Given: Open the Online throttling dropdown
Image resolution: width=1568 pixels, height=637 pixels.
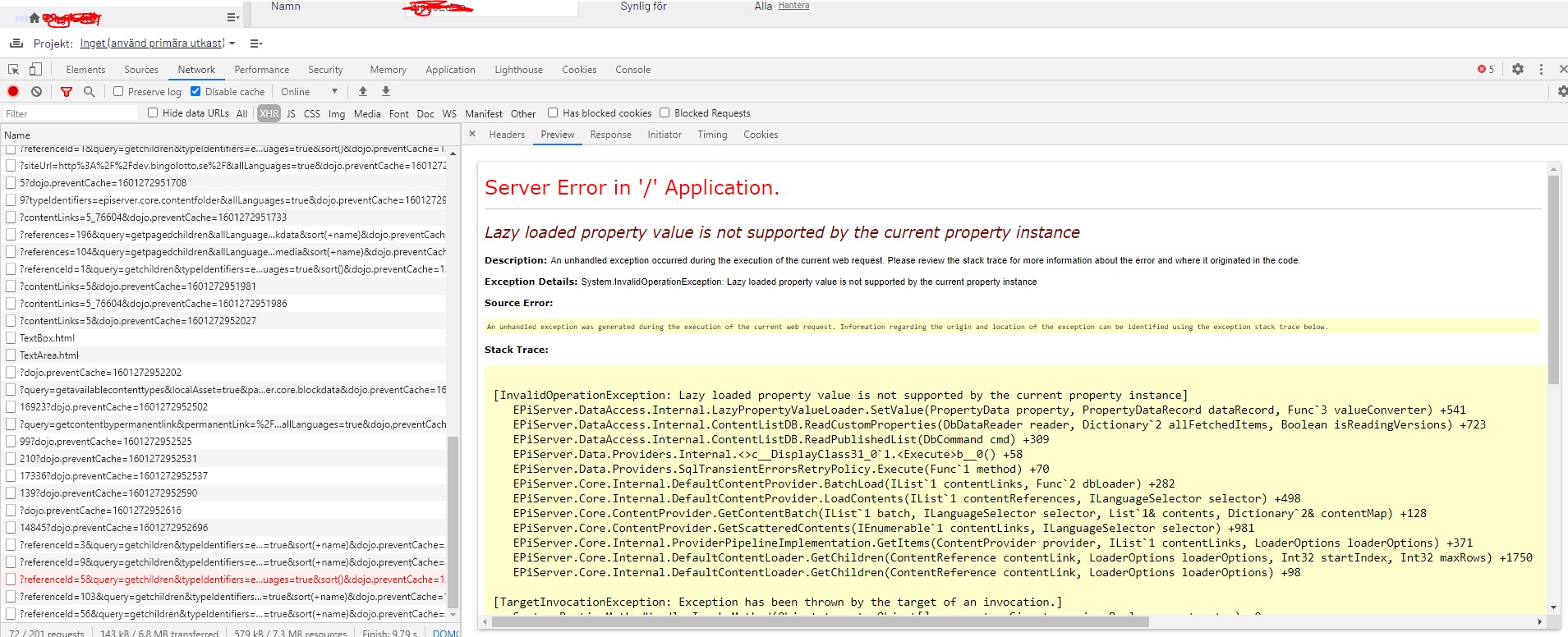Looking at the screenshot, I should [x=309, y=92].
